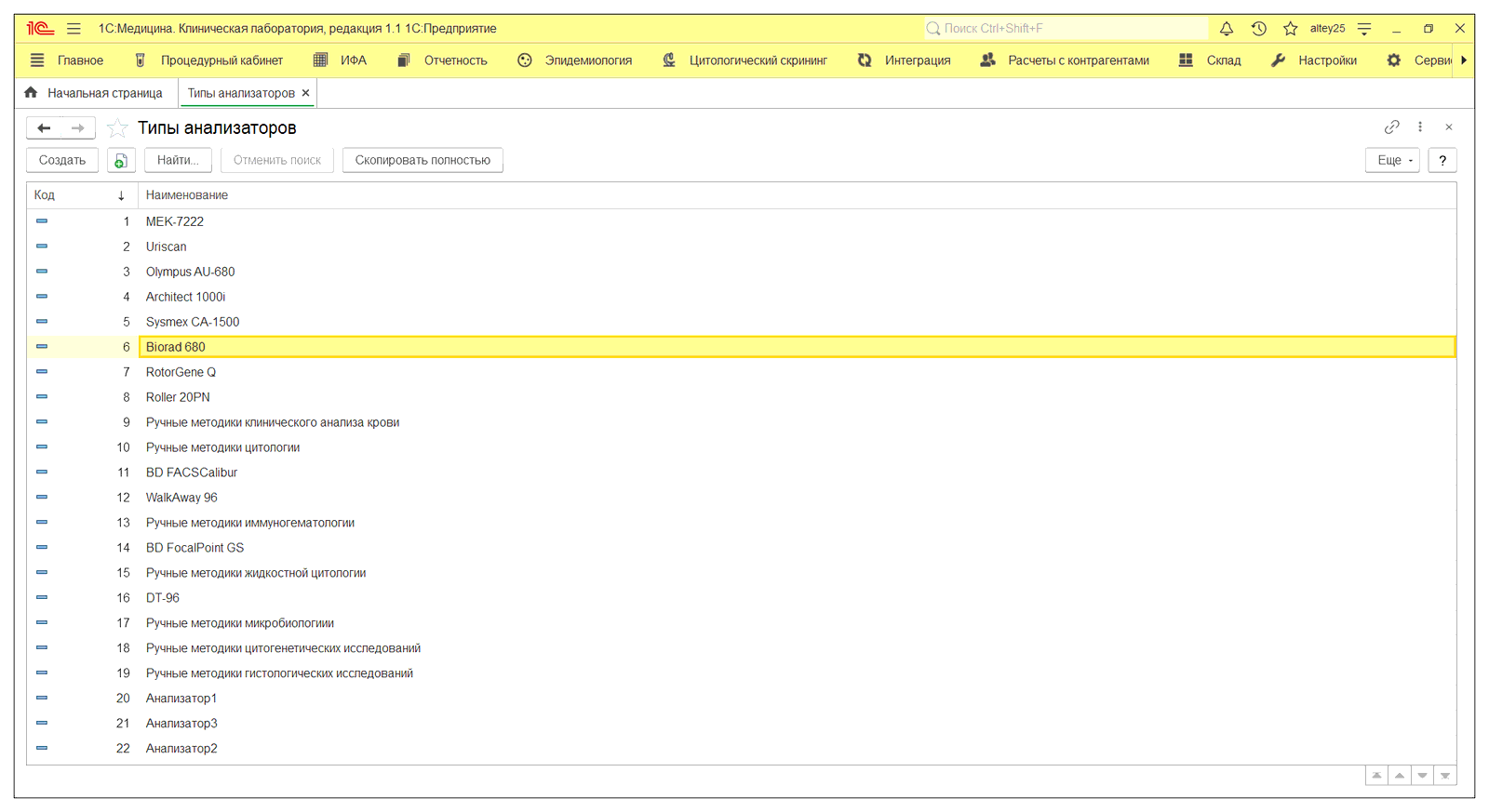1489x812 pixels.
Task: Open Расчеты с контрагентами section
Action: pyautogui.click(x=1065, y=60)
